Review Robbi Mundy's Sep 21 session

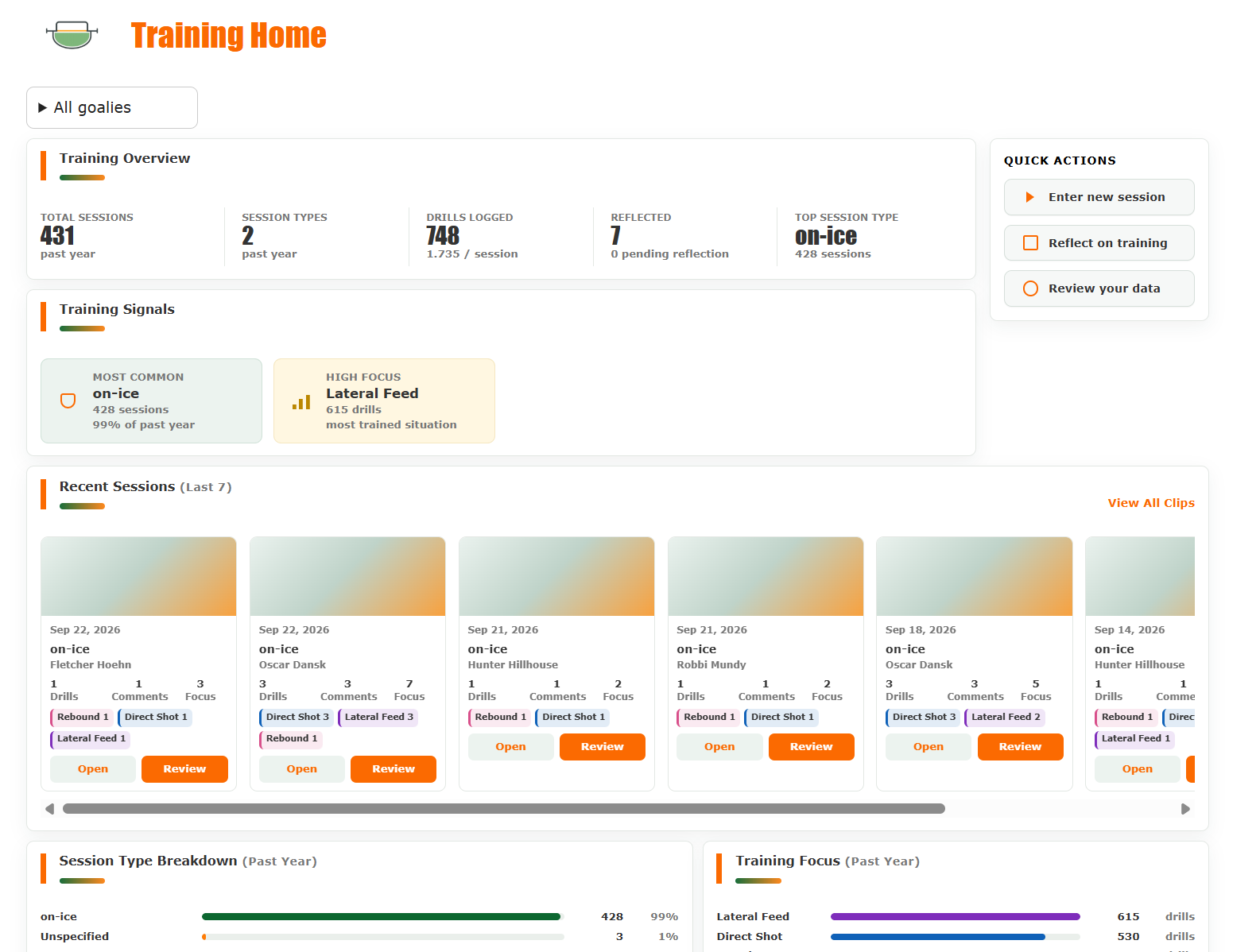812,747
